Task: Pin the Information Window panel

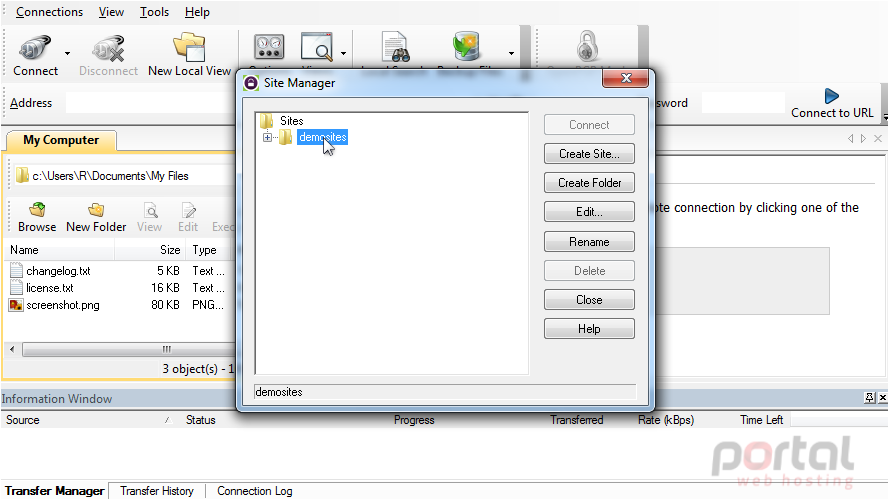Action: click(x=869, y=397)
